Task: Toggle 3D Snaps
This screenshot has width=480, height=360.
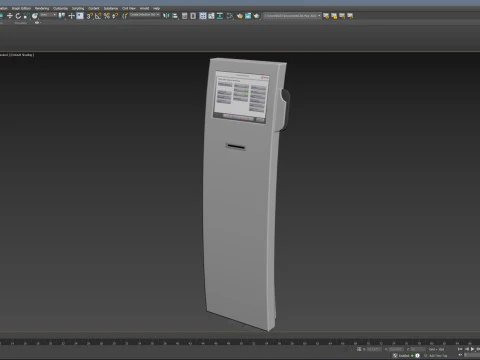Action: 90,16
